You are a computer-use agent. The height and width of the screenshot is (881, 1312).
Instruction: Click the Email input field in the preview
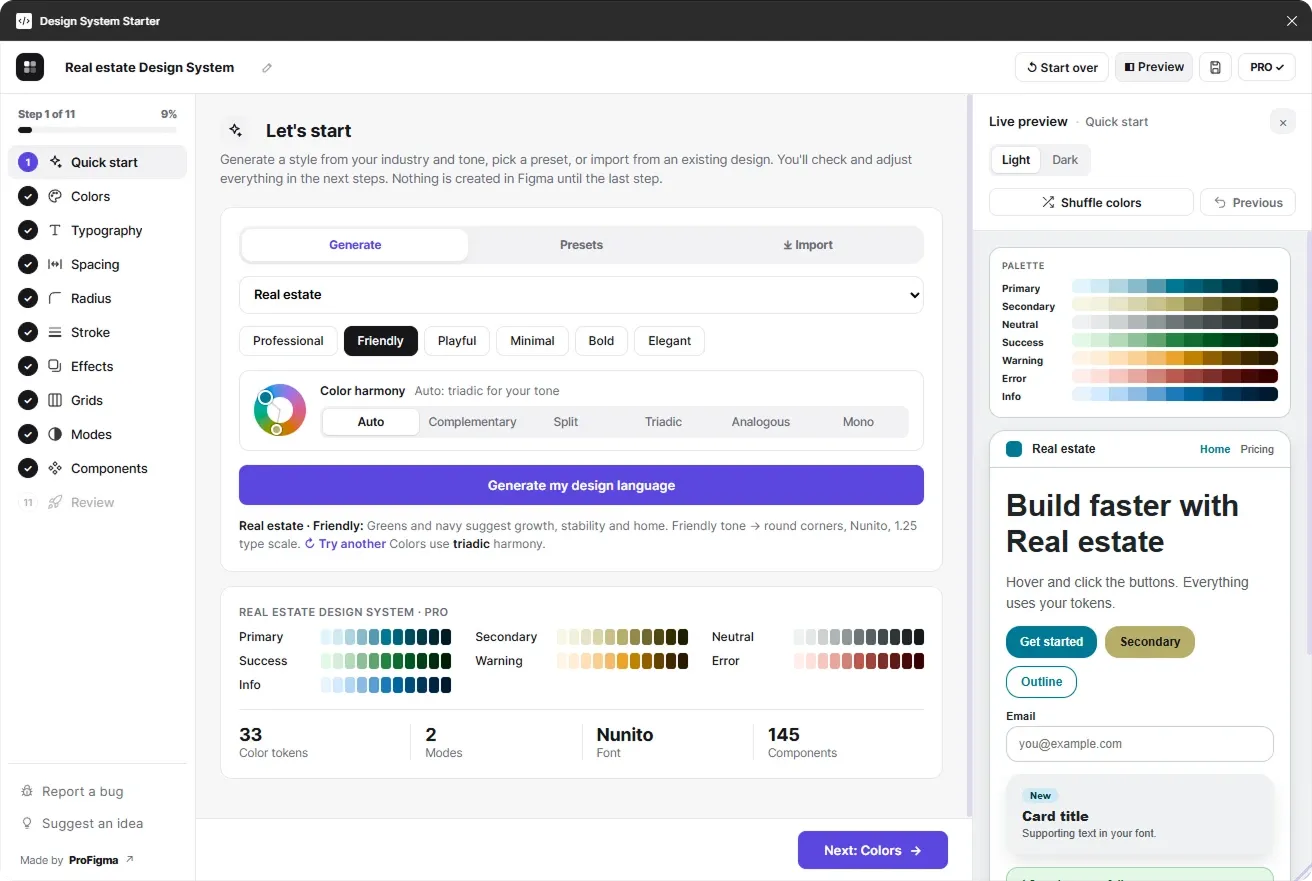(1140, 744)
